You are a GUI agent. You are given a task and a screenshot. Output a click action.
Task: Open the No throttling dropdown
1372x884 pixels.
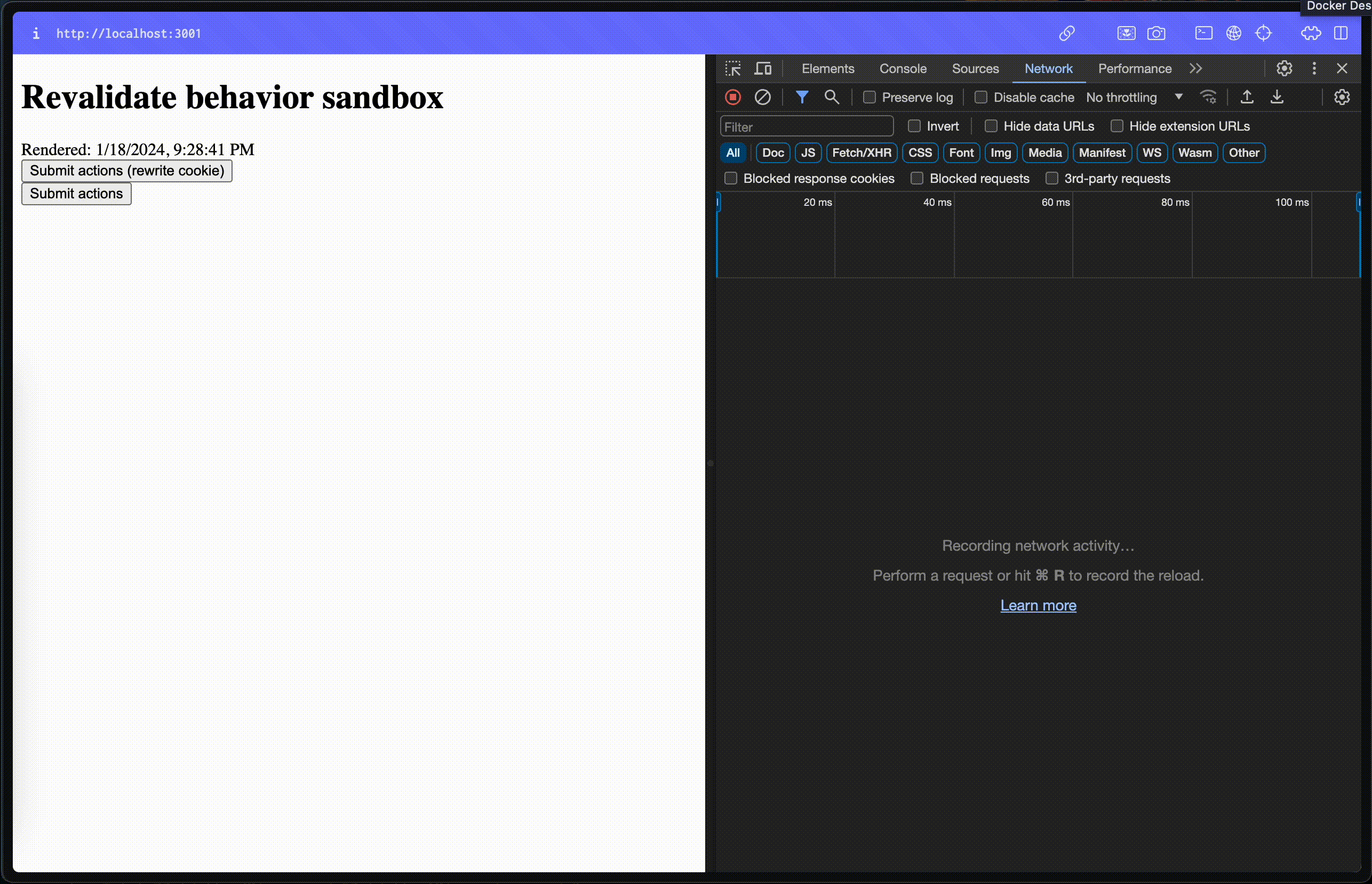(x=1134, y=98)
